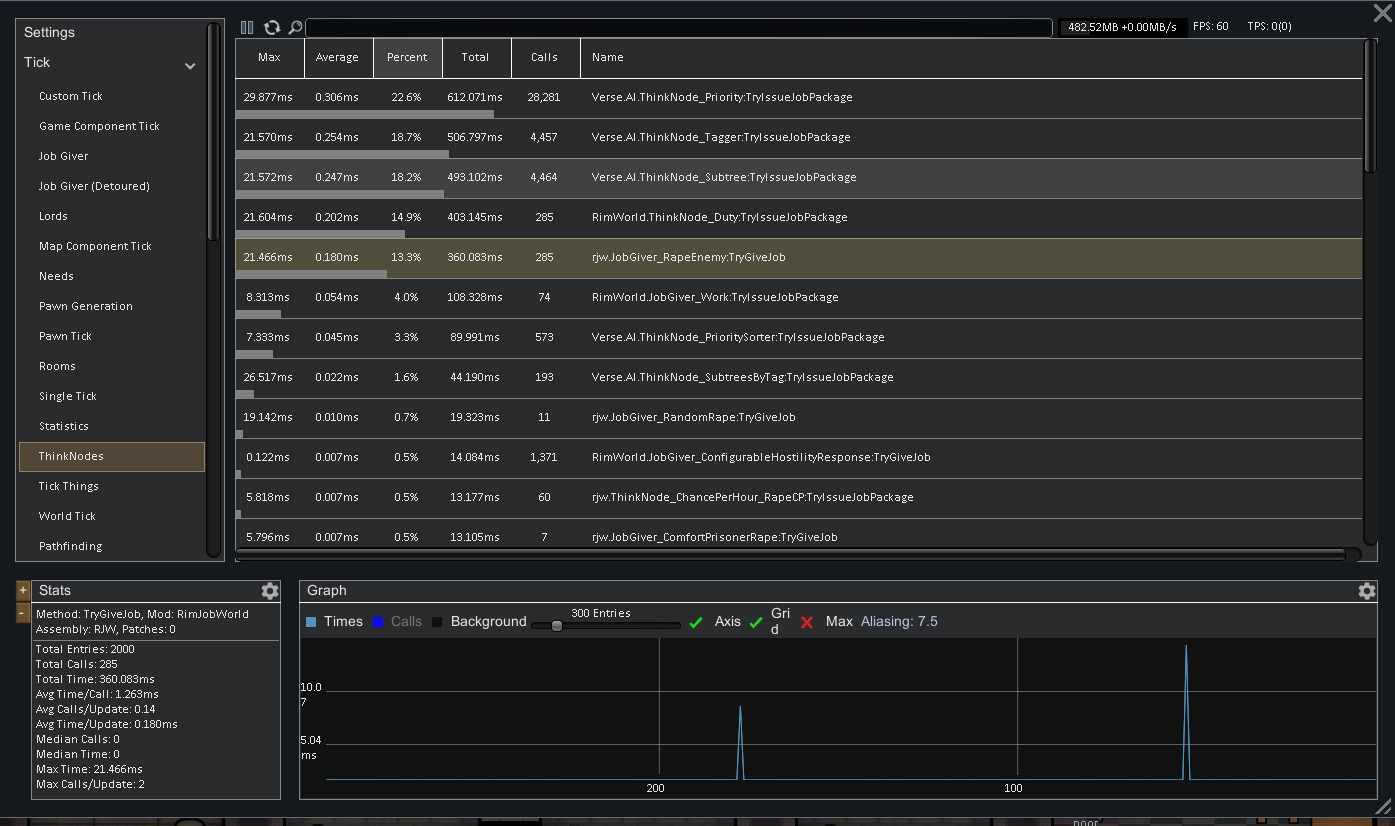Select the JobGiver_ConfigurableHostilityResponse row
The image size is (1395, 826).
click(x=799, y=458)
